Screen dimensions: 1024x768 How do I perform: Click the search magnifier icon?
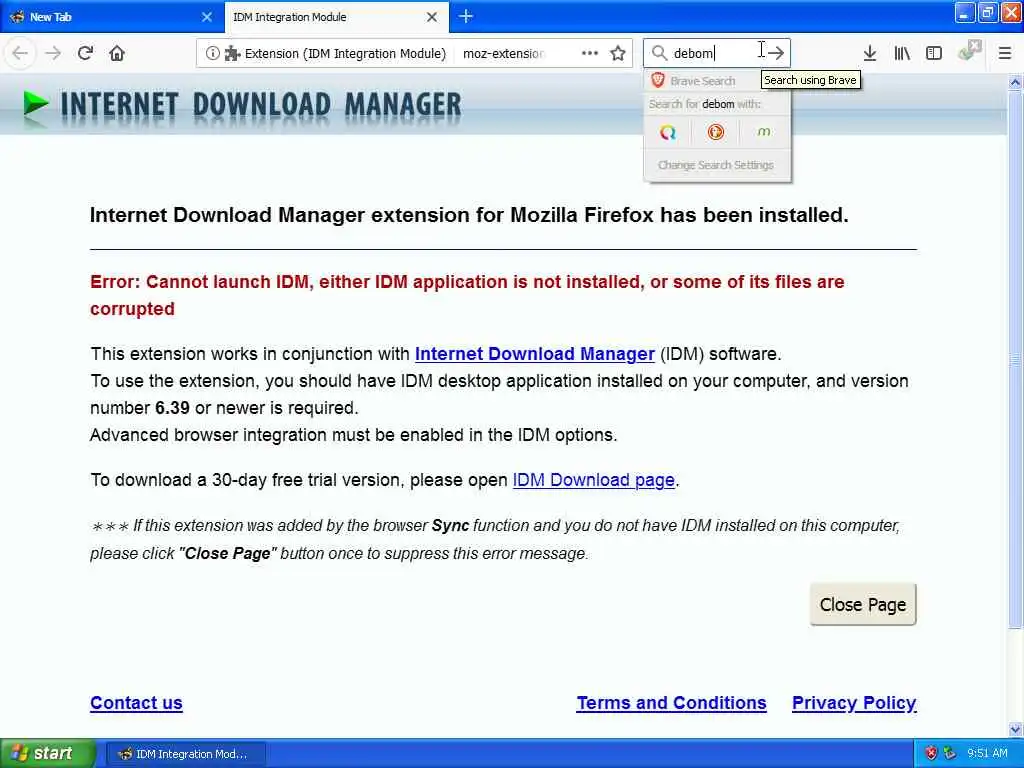[659, 53]
